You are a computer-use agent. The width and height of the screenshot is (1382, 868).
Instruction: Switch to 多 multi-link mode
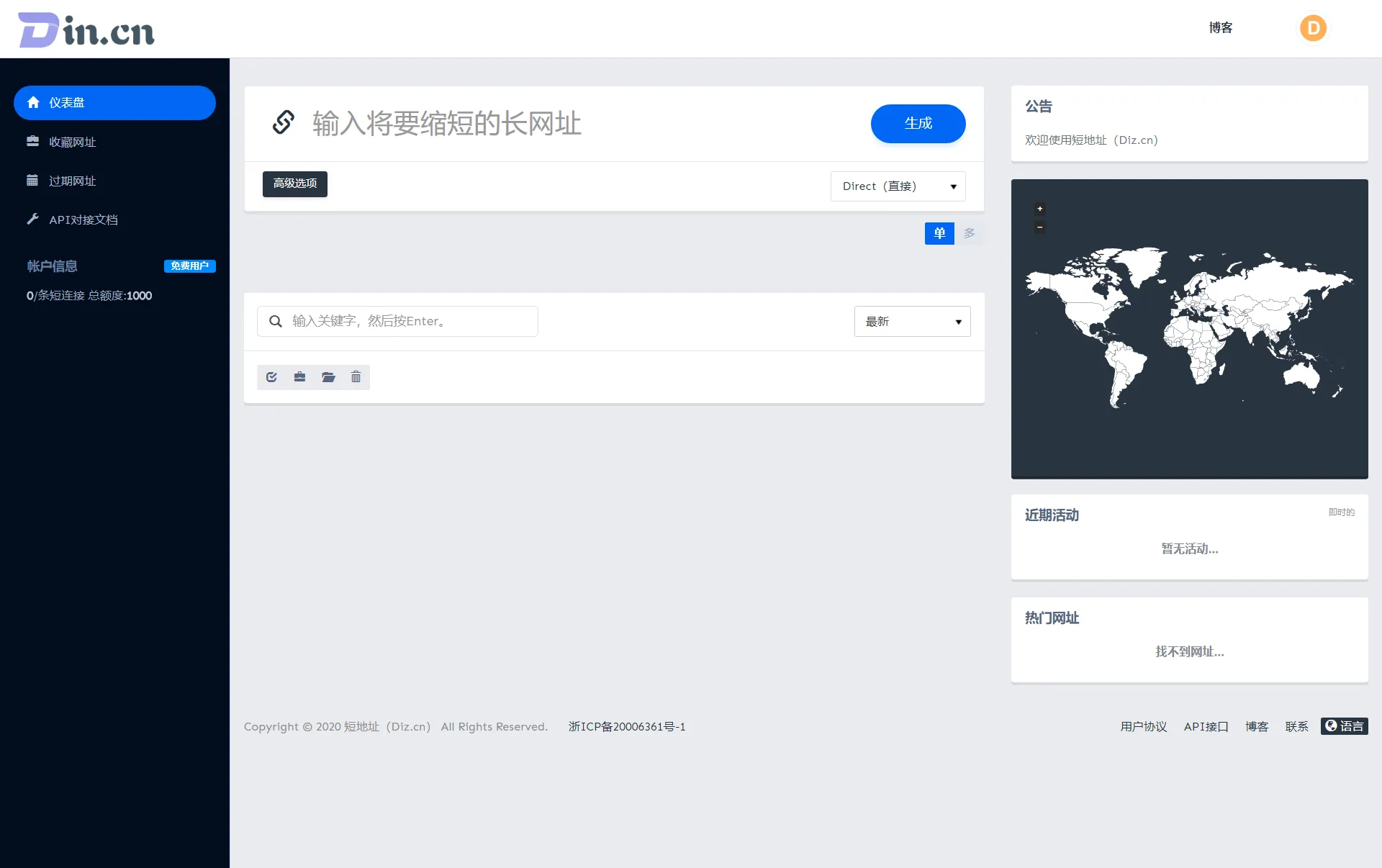pos(969,233)
